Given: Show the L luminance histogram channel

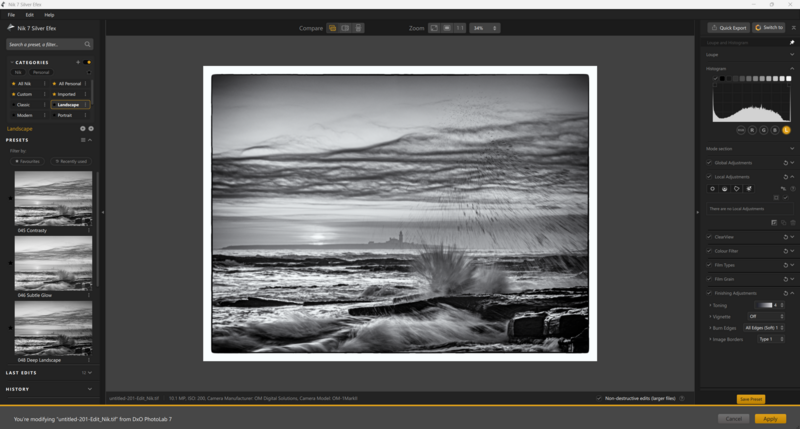Looking at the screenshot, I should click(786, 130).
